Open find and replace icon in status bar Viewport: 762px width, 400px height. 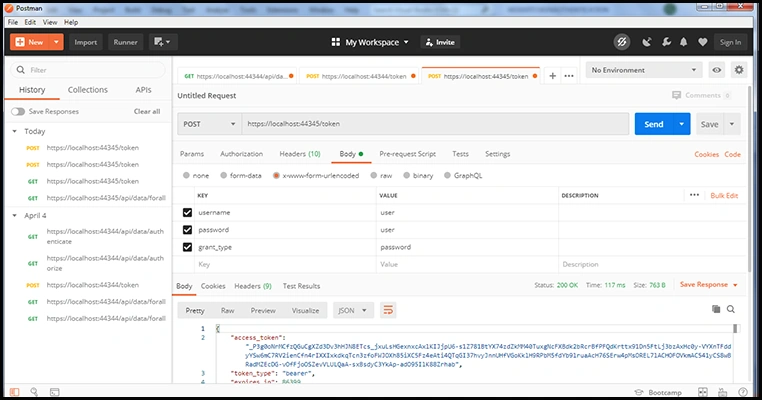34,392
